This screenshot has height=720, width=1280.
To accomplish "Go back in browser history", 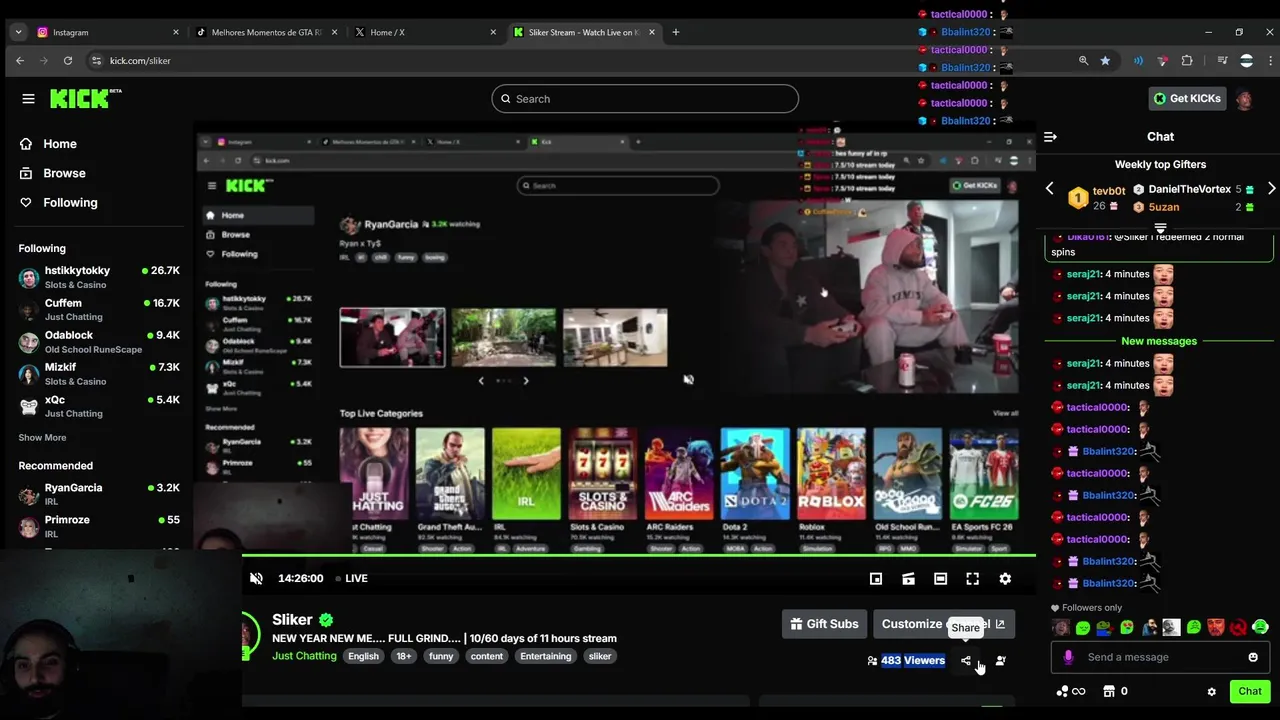I will pyautogui.click(x=20, y=61).
